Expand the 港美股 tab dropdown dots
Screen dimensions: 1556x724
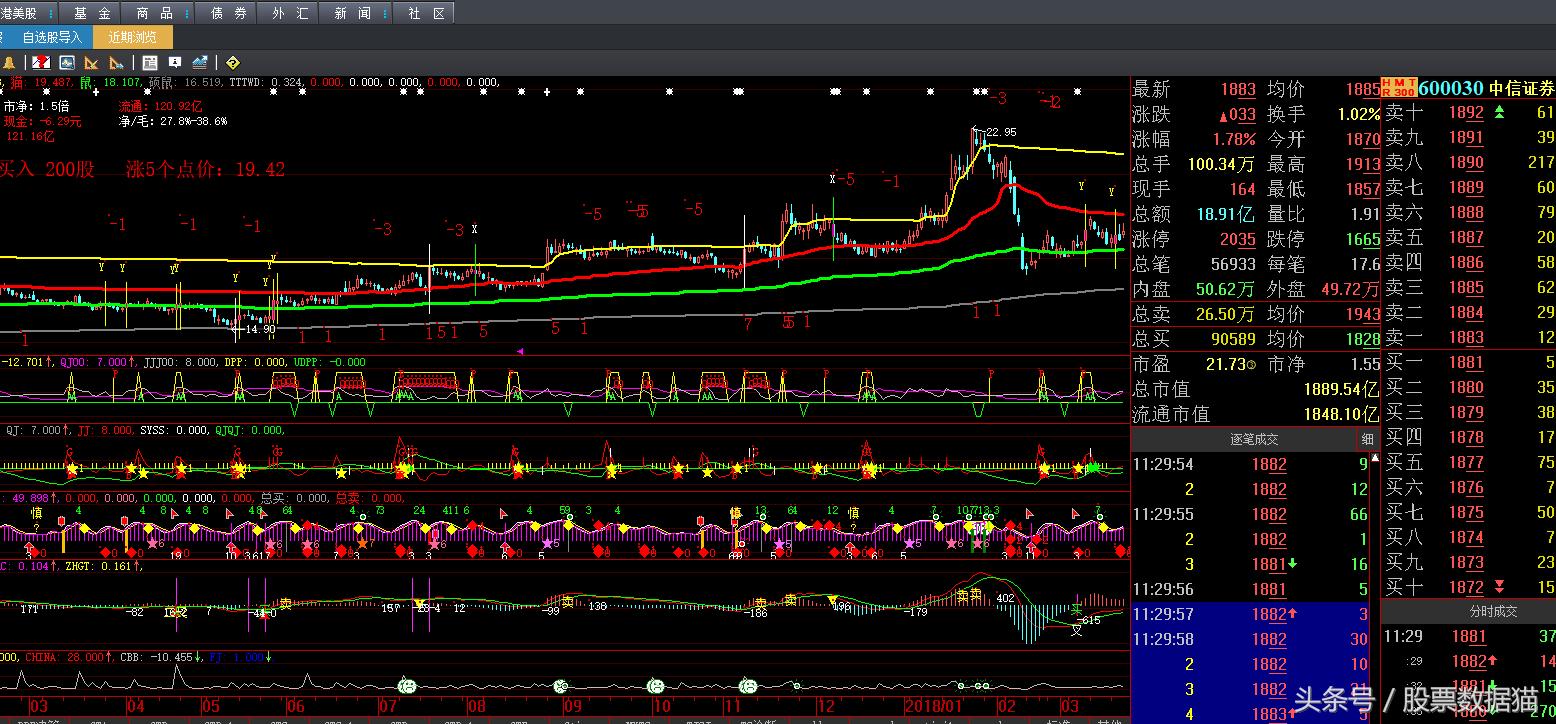pos(51,13)
